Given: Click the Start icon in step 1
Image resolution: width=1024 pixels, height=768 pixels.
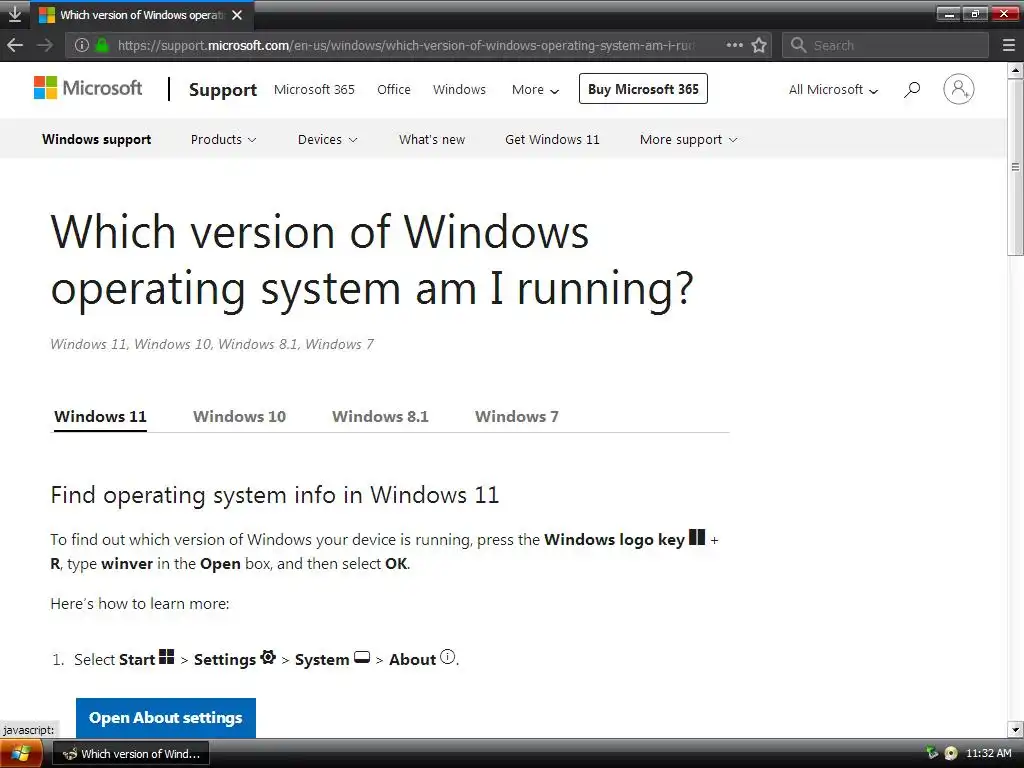Looking at the screenshot, I should pyautogui.click(x=167, y=657).
